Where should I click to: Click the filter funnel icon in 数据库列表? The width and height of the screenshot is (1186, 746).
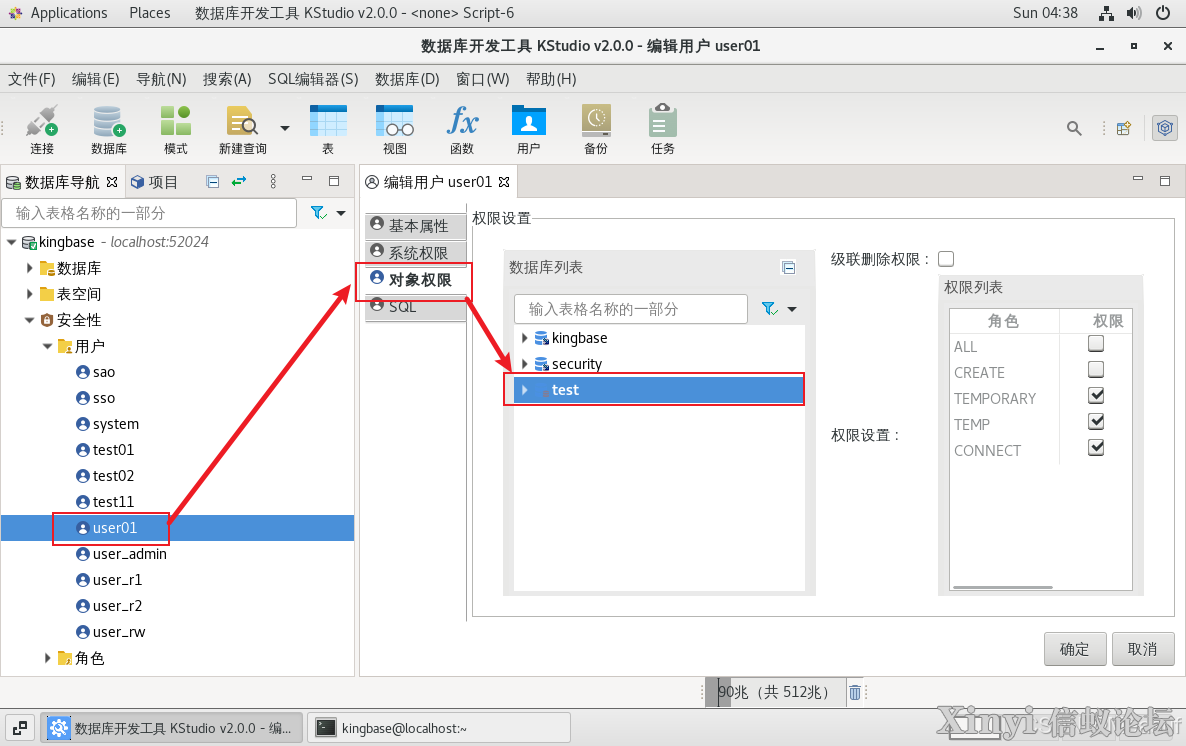(x=769, y=309)
